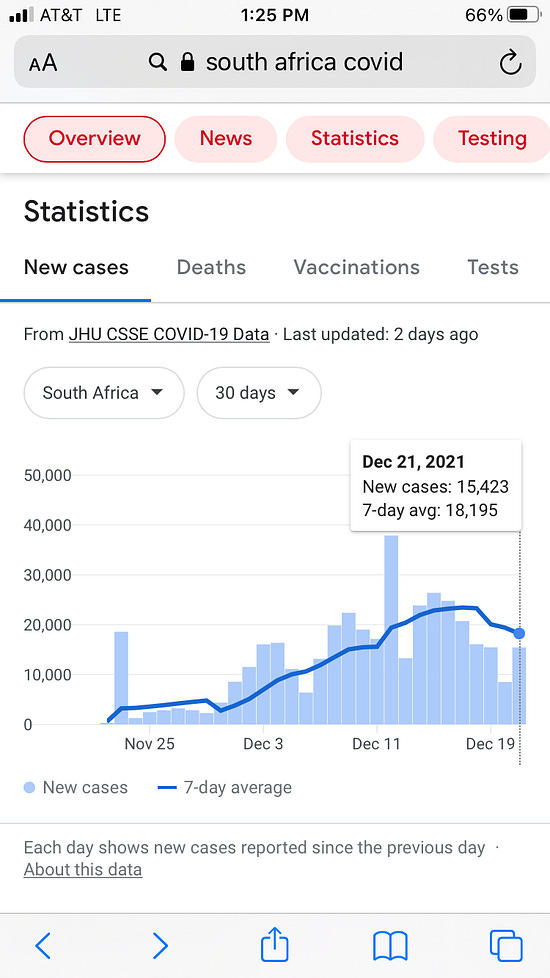Open the About this data link

pyautogui.click(x=83, y=869)
